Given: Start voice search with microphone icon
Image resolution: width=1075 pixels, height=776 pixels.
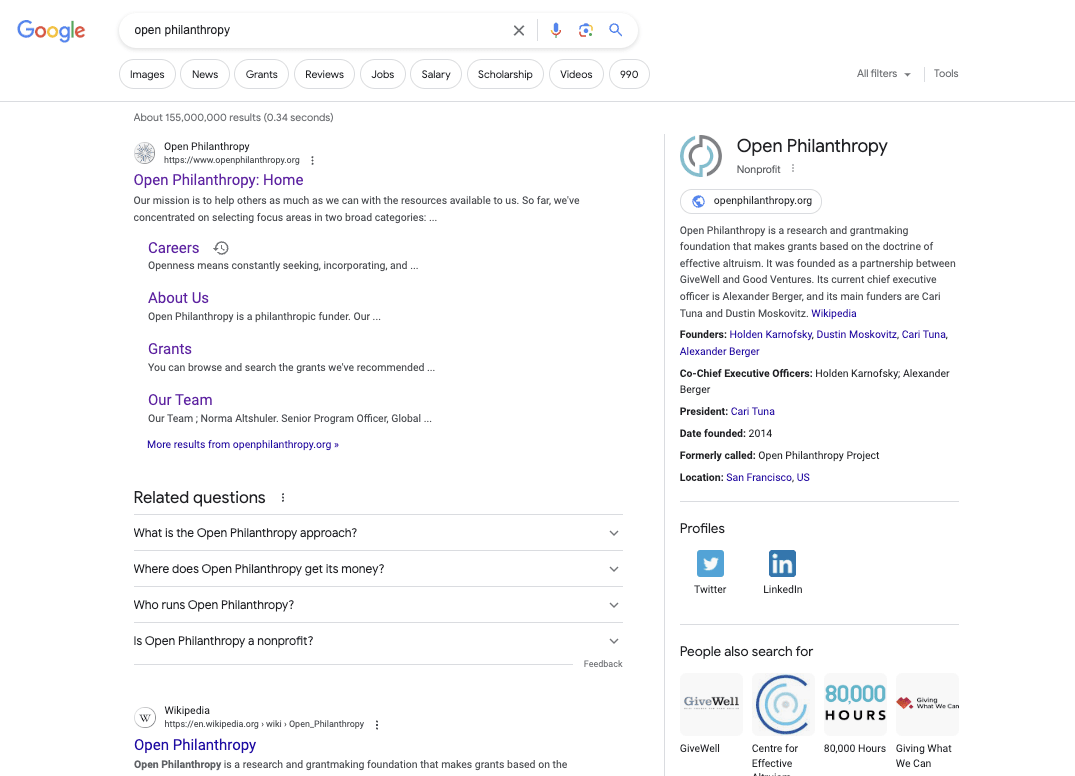Looking at the screenshot, I should pos(556,30).
